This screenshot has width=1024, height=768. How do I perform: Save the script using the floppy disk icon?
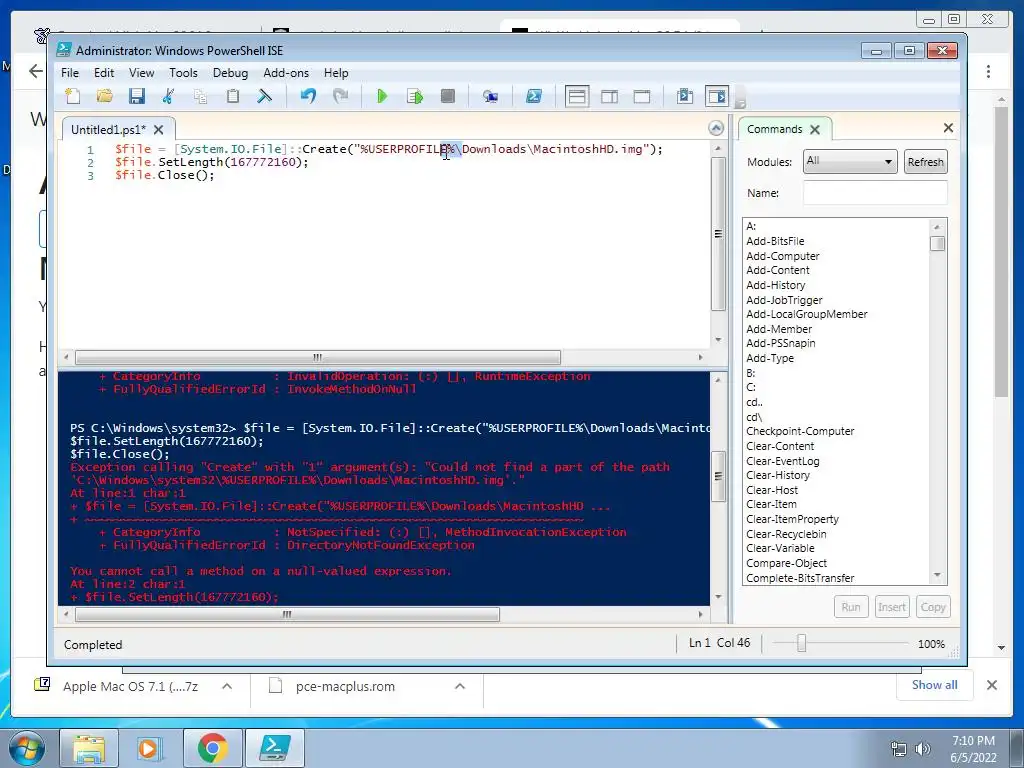136,97
